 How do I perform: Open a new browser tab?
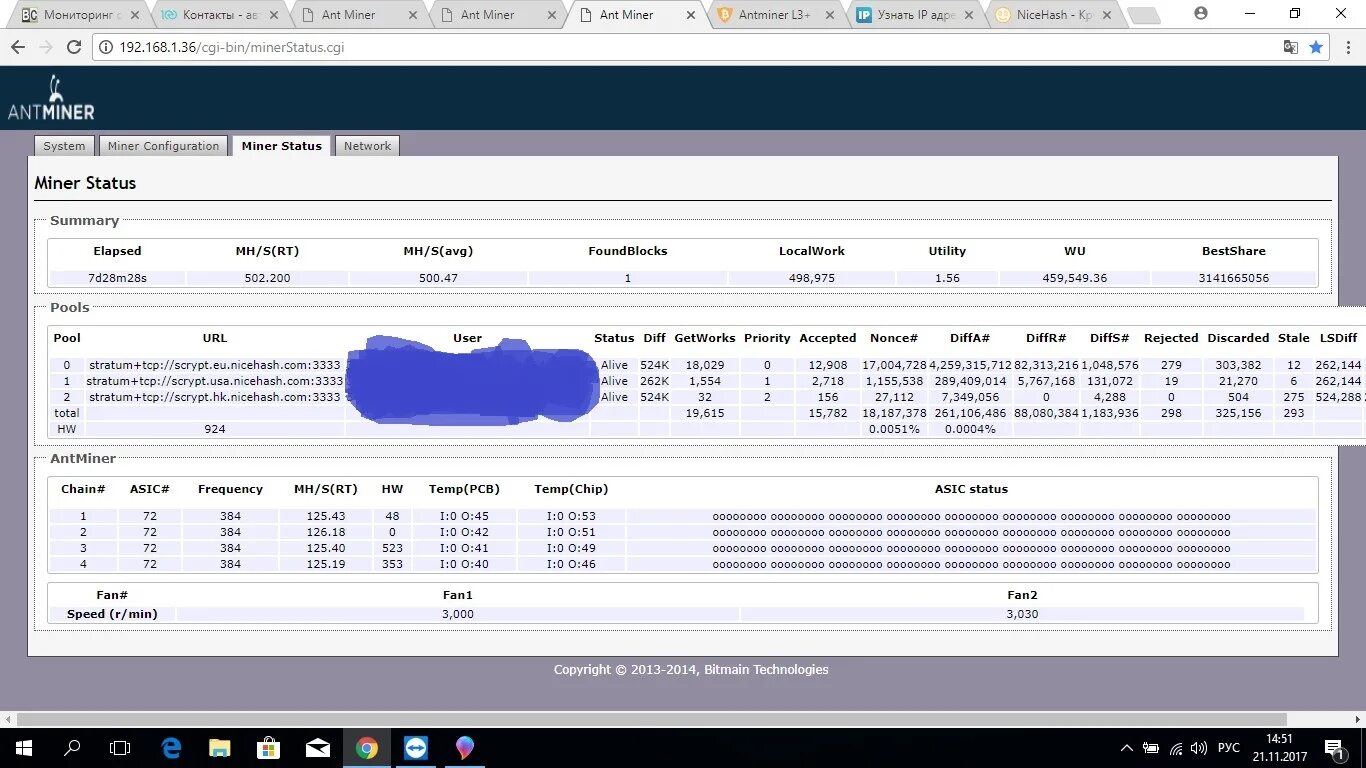tap(1144, 16)
